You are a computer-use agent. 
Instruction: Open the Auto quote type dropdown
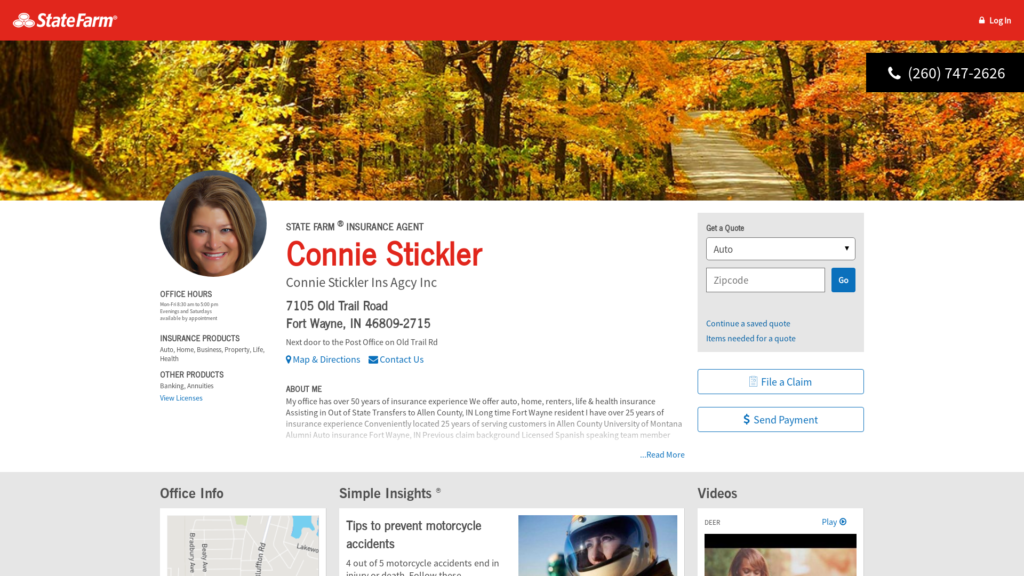(x=780, y=249)
